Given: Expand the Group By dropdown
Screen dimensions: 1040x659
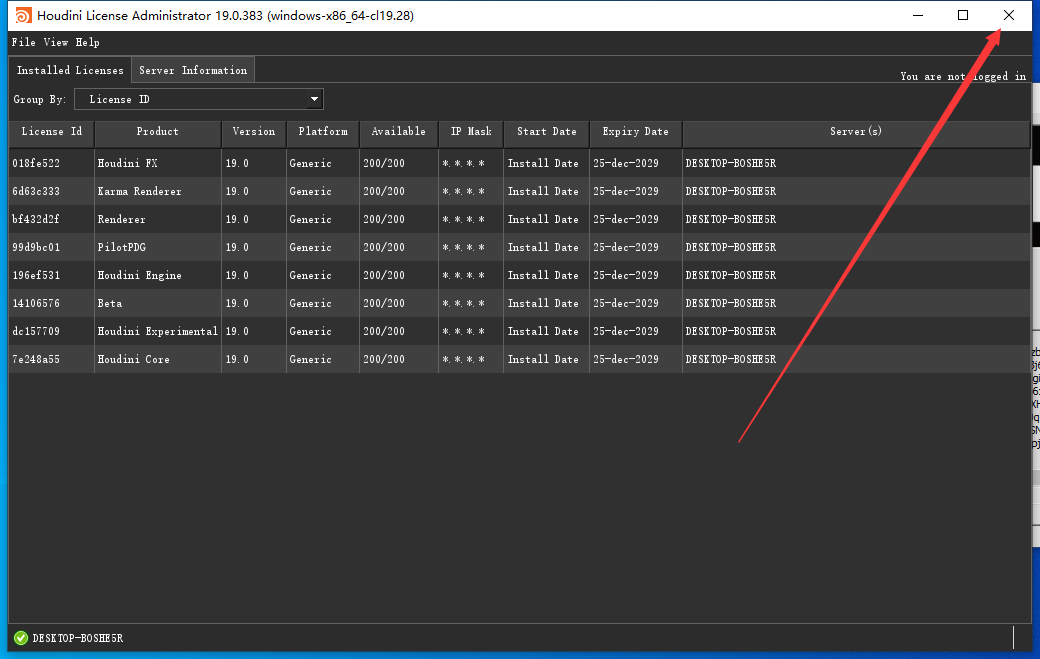Looking at the screenshot, I should click(x=199, y=99).
